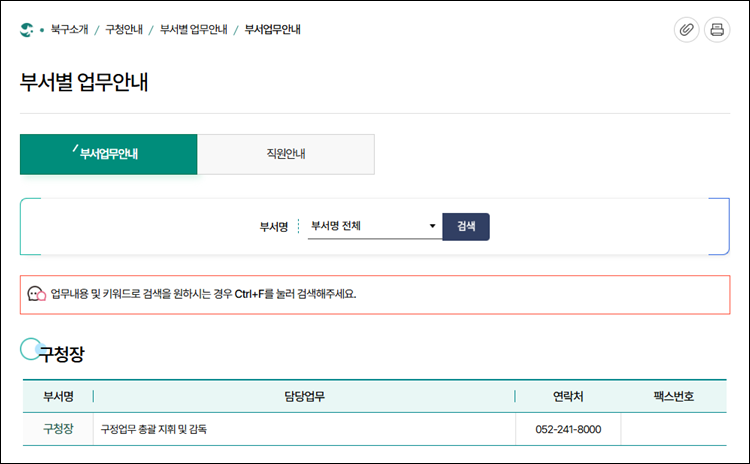
Task: Click the printer icon button
Action: (x=717, y=30)
